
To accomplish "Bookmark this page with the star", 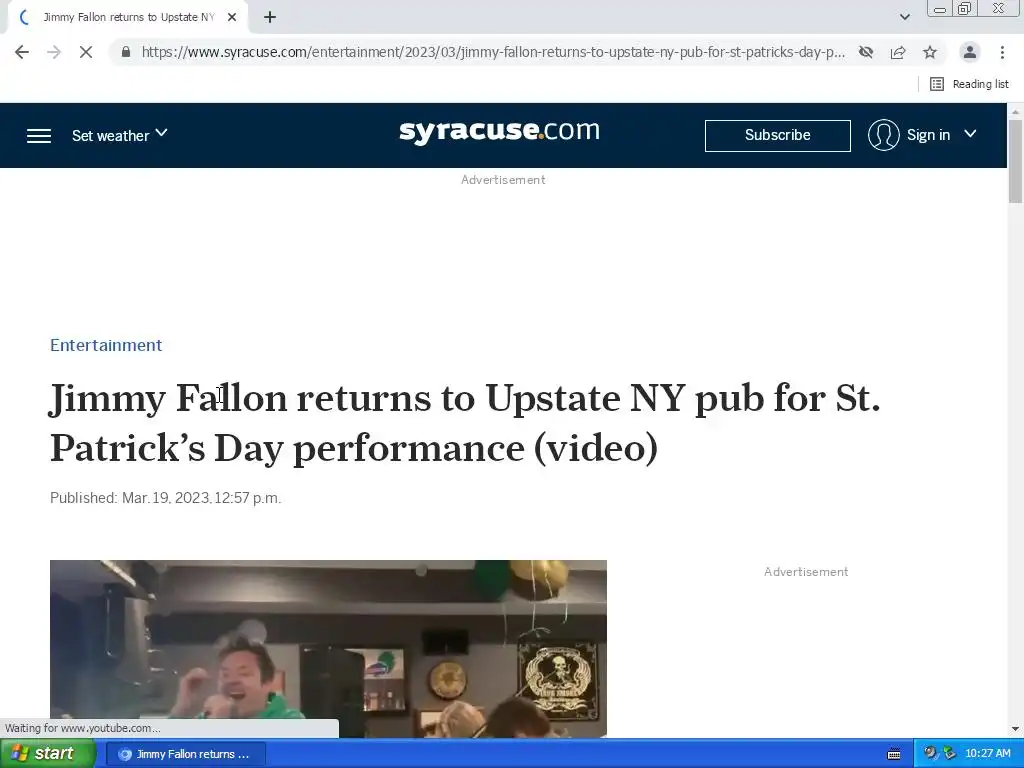I will pyautogui.click(x=930, y=52).
